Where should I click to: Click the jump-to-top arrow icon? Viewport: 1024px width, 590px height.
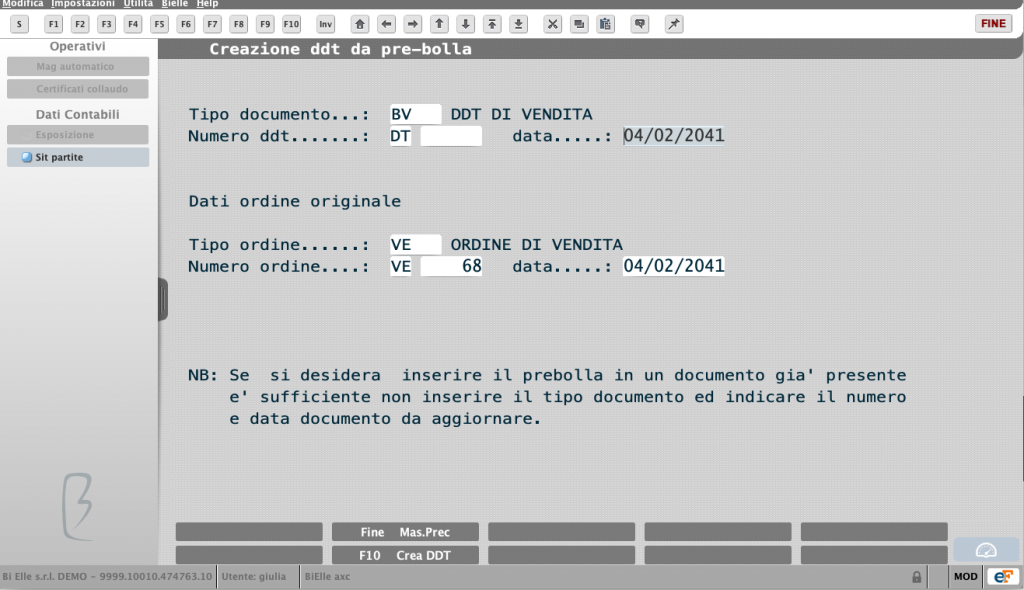(492, 24)
